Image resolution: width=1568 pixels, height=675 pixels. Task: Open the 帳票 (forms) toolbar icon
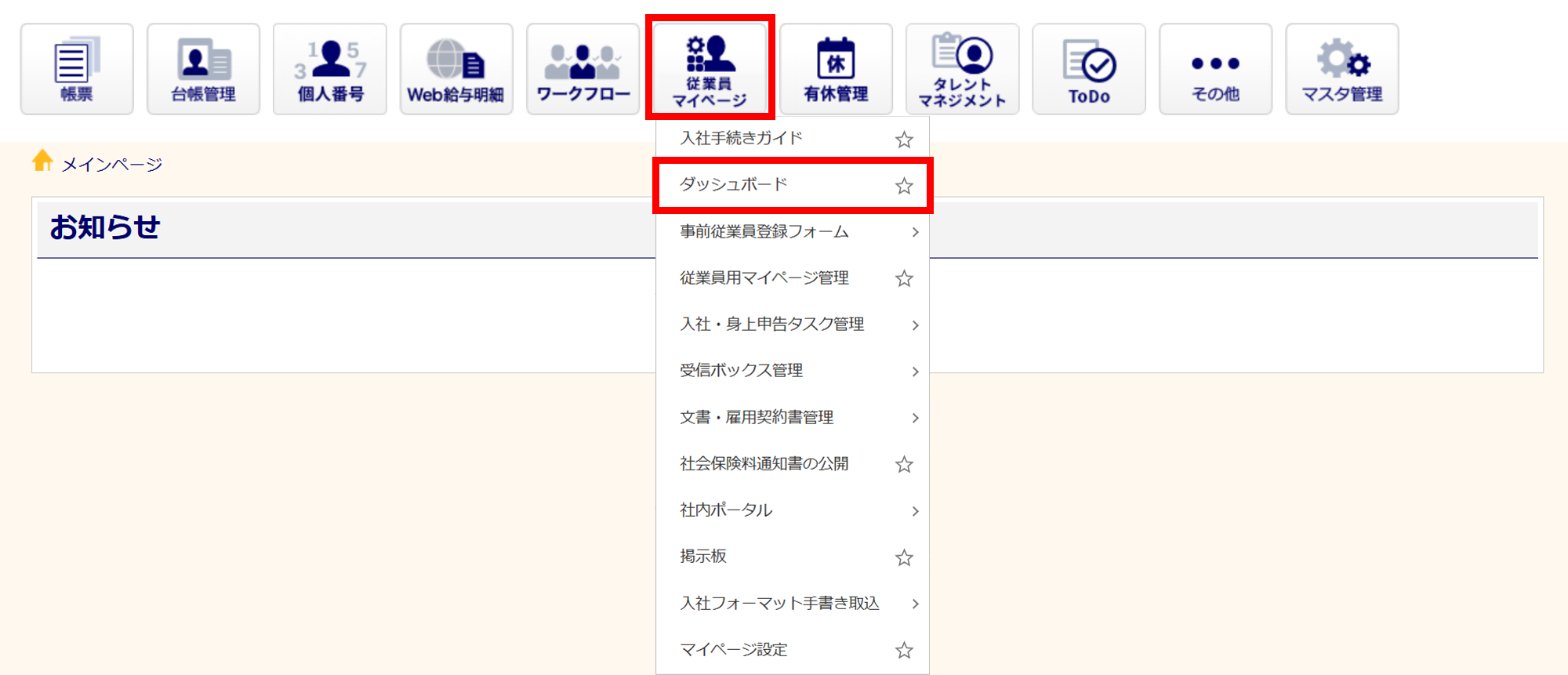pos(77,69)
